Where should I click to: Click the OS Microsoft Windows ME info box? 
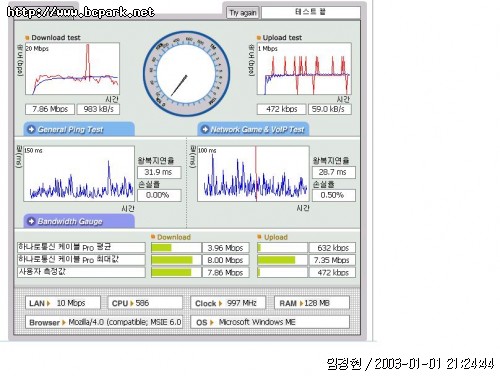tap(270, 322)
